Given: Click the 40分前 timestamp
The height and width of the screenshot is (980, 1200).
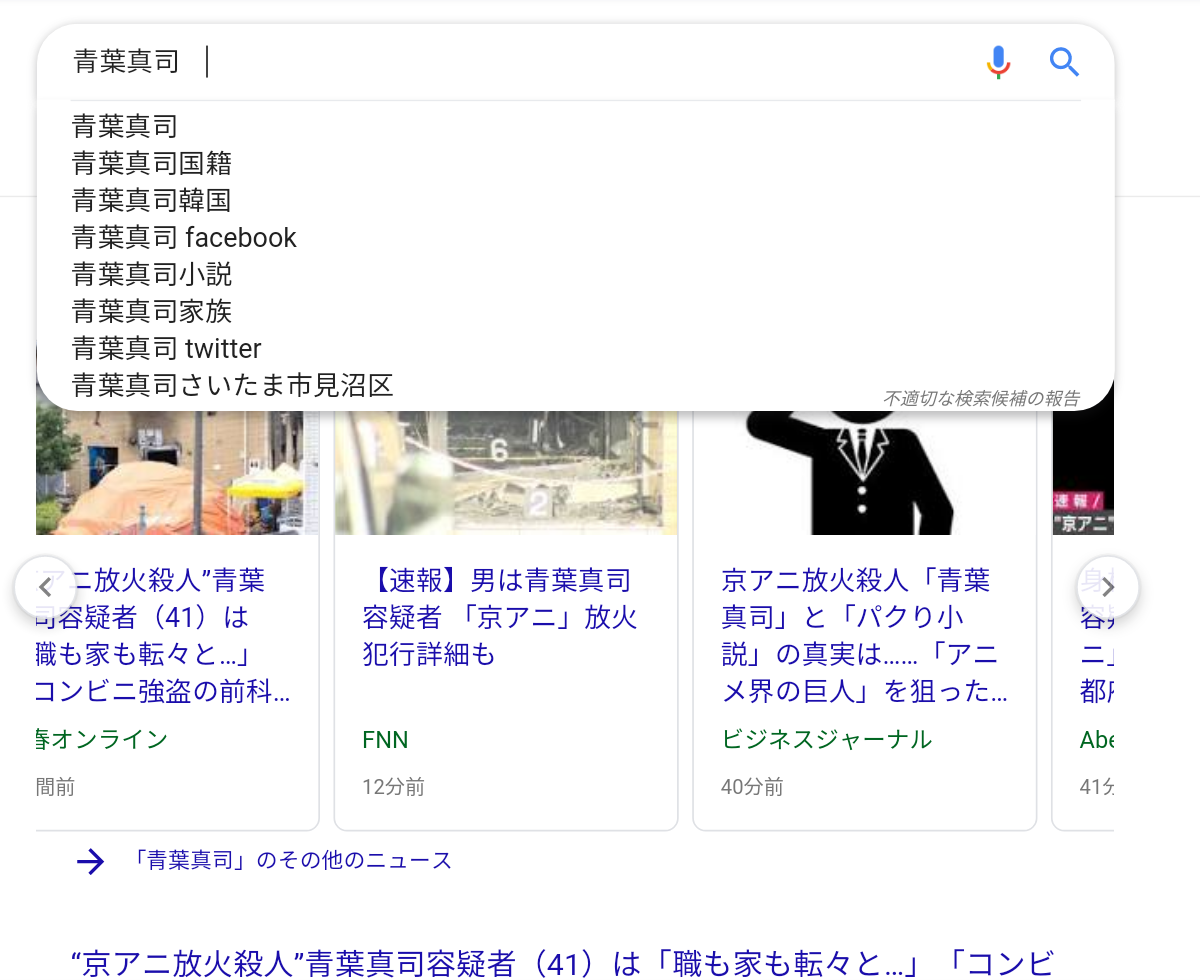Looking at the screenshot, I should (x=752, y=787).
